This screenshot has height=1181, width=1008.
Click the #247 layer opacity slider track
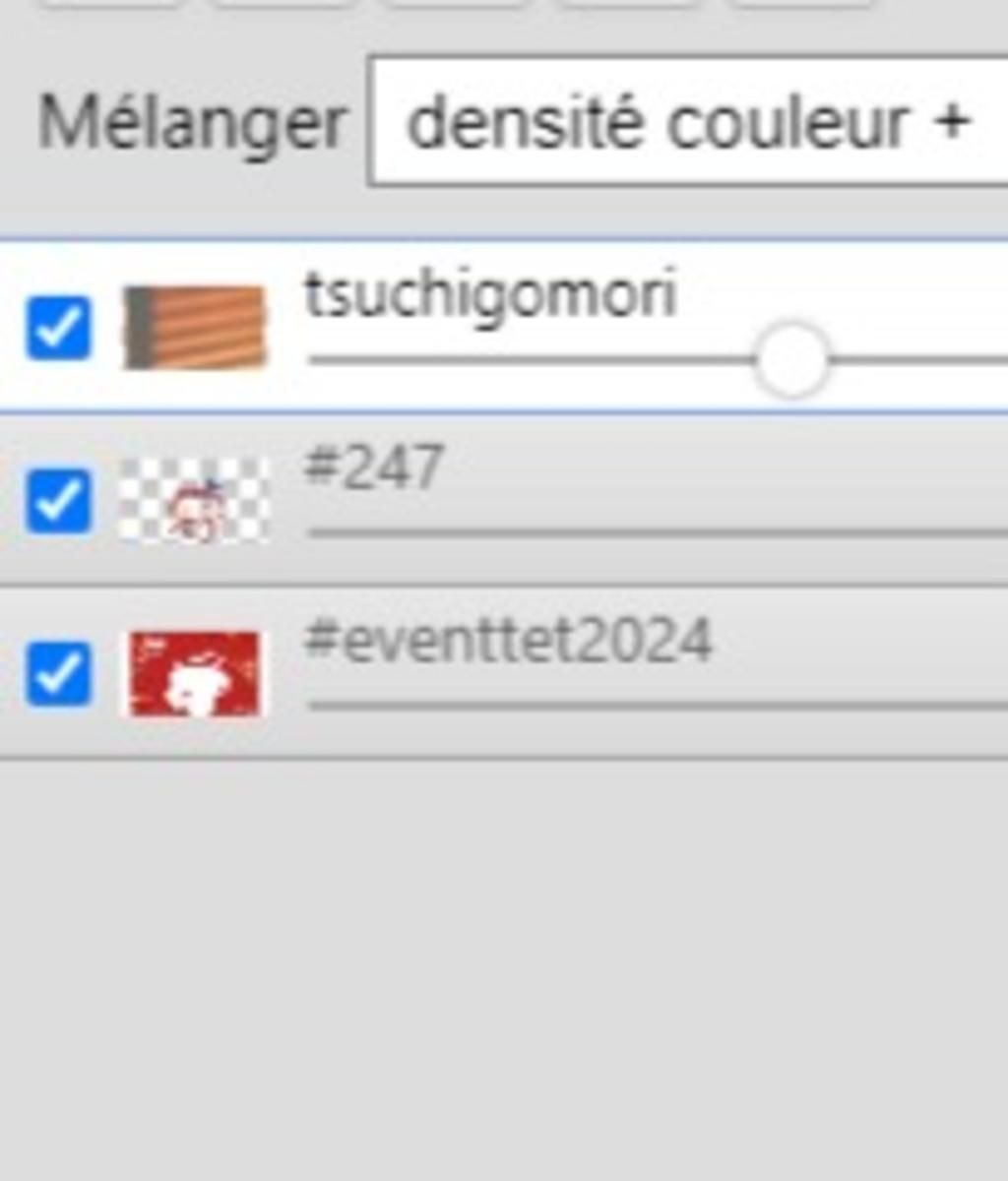658,532
